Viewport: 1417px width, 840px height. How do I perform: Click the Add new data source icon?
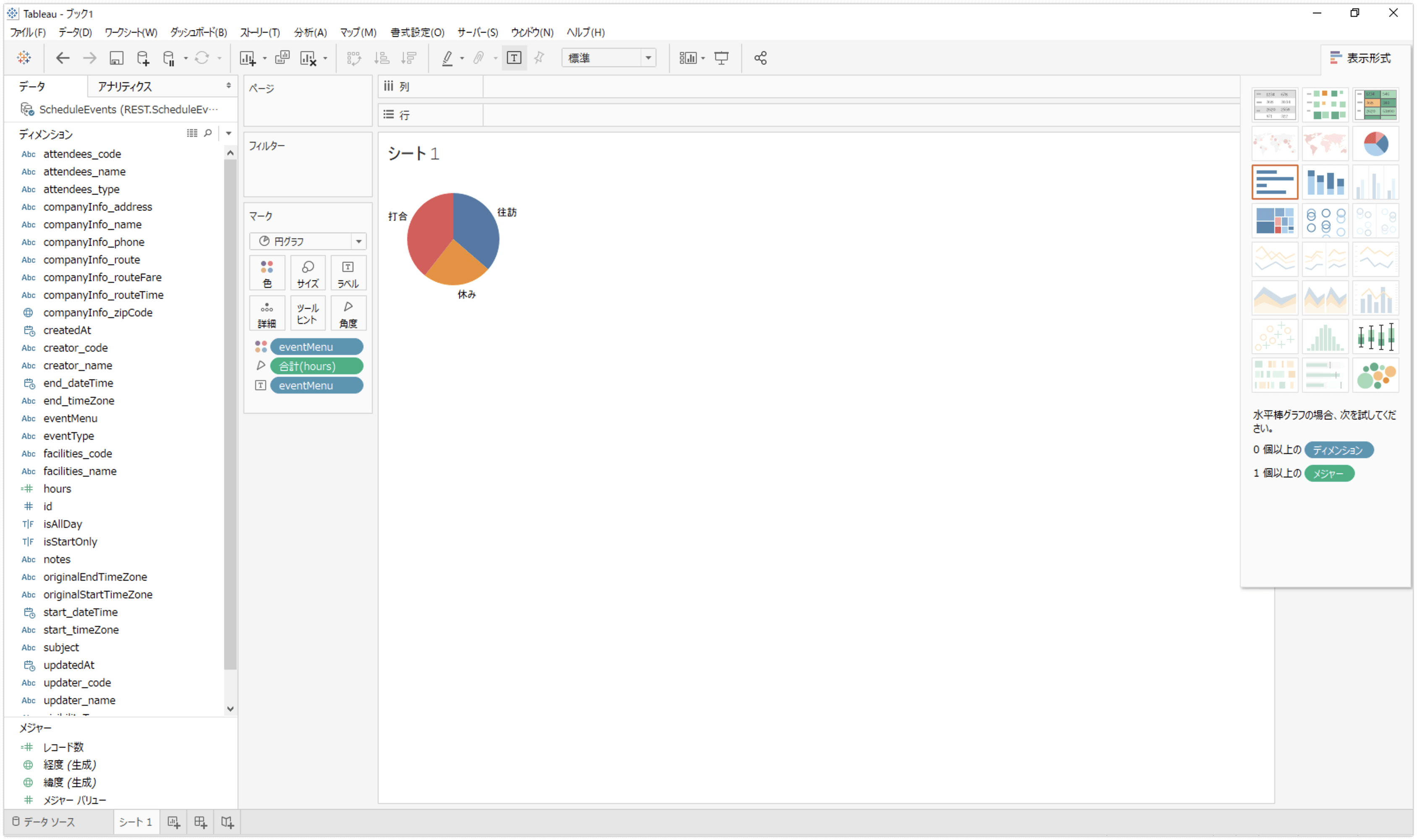(x=143, y=58)
